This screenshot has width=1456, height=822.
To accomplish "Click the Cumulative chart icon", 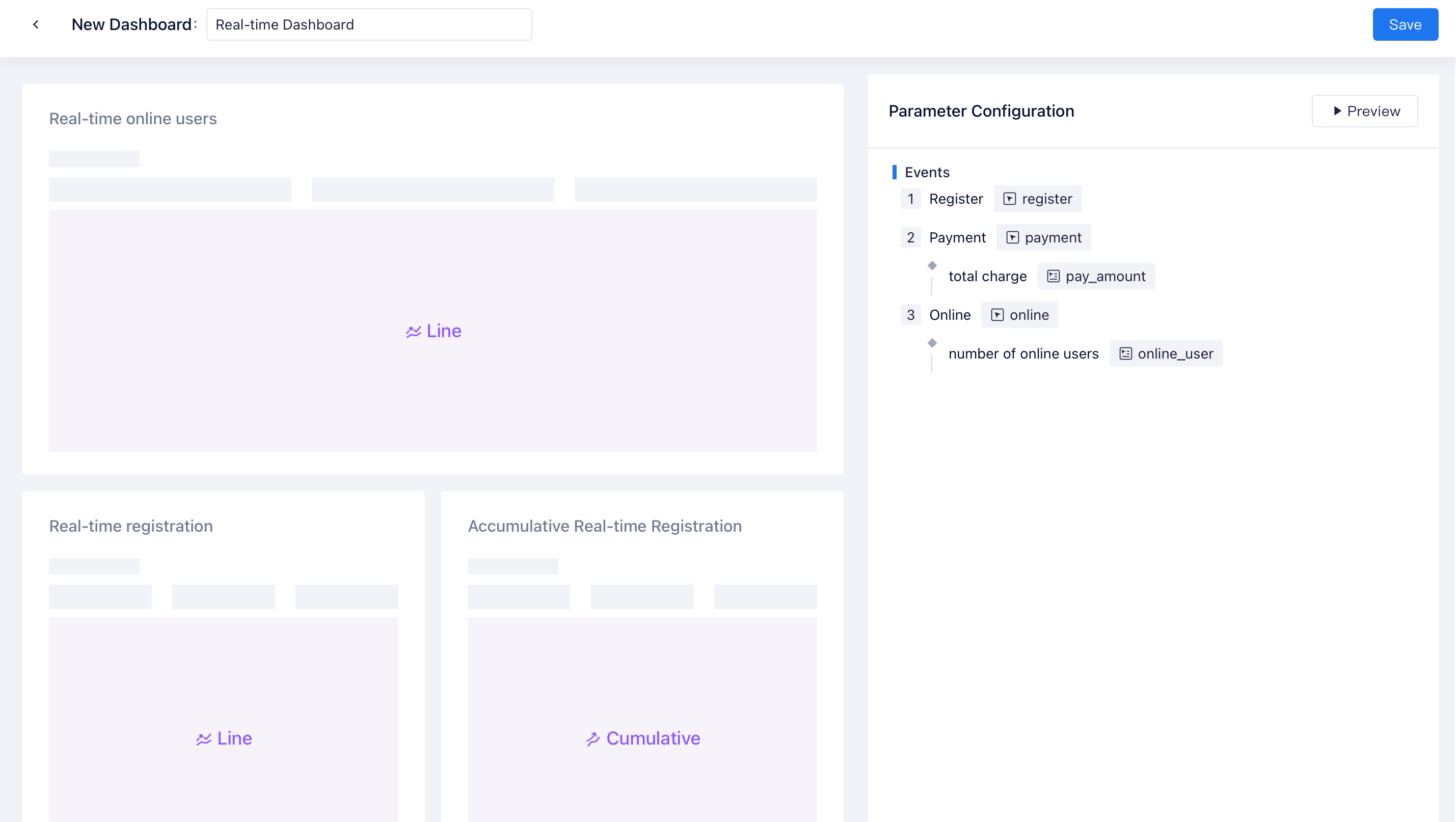I will click(592, 739).
